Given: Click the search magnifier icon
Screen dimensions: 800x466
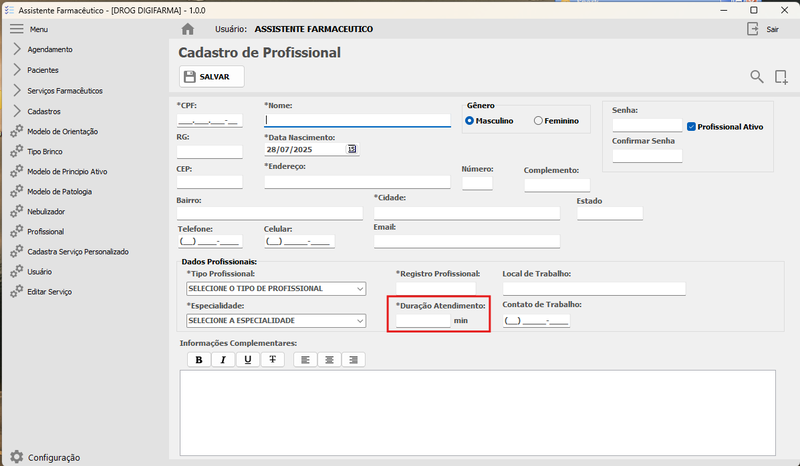Looking at the screenshot, I should click(x=757, y=77).
